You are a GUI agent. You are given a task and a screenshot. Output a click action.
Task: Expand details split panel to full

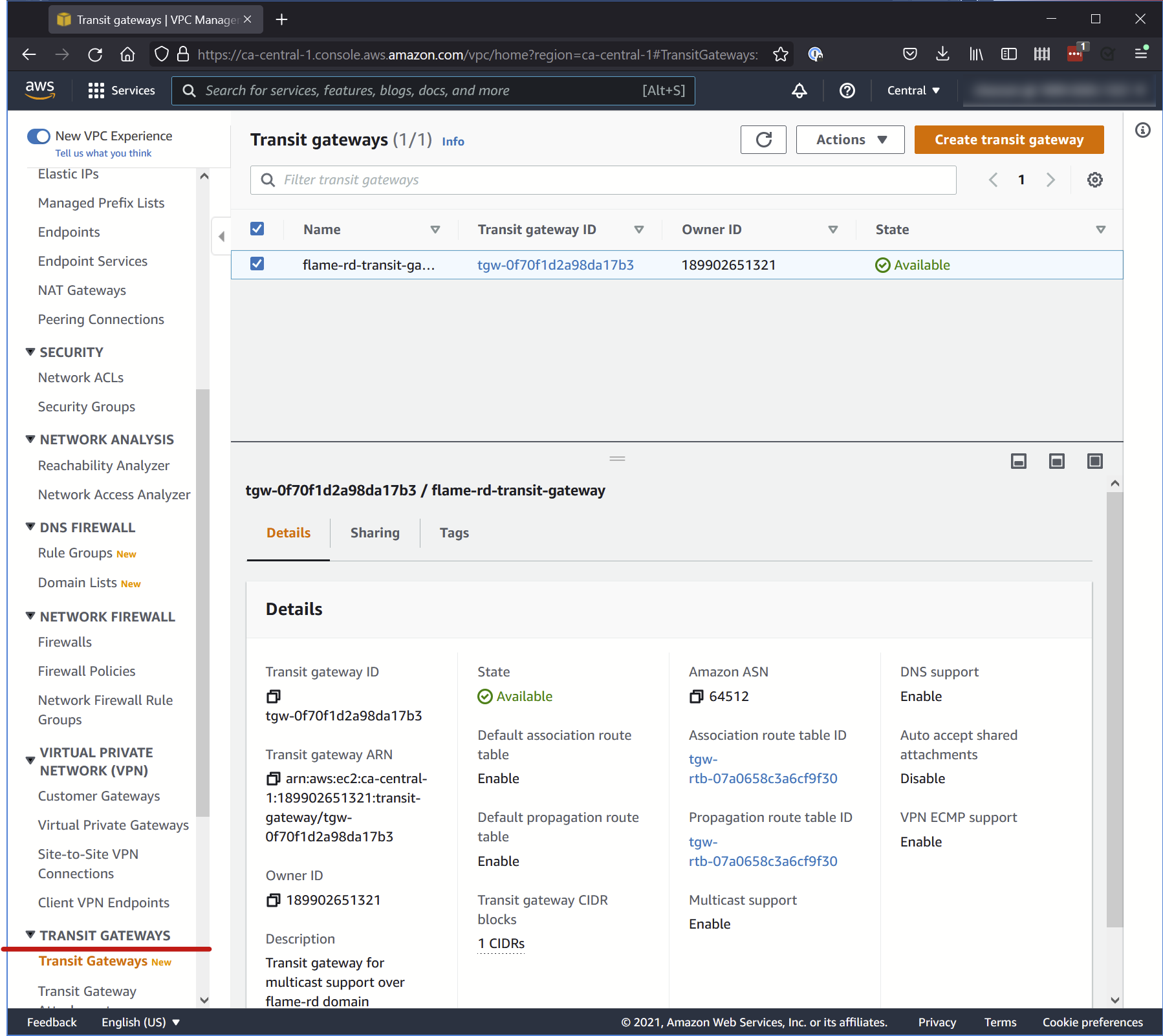click(1095, 461)
